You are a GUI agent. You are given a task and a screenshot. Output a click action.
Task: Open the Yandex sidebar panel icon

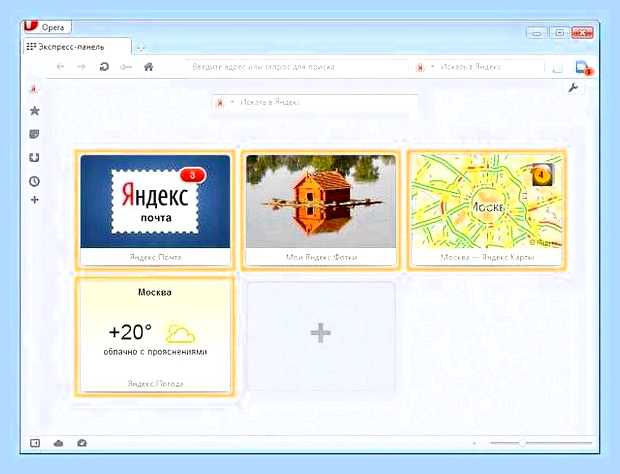pos(34,90)
